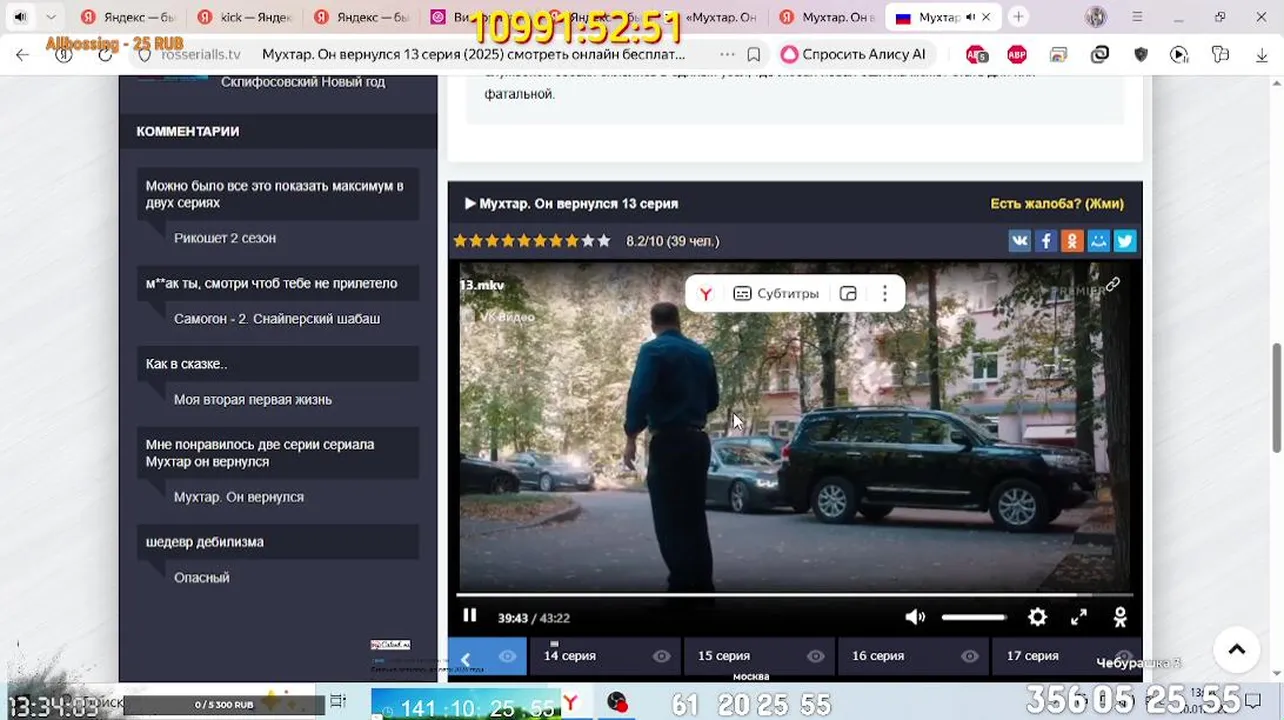This screenshot has height=720, width=1284.
Task: Open Скпифосовский Новый год link
Action: [x=303, y=82]
